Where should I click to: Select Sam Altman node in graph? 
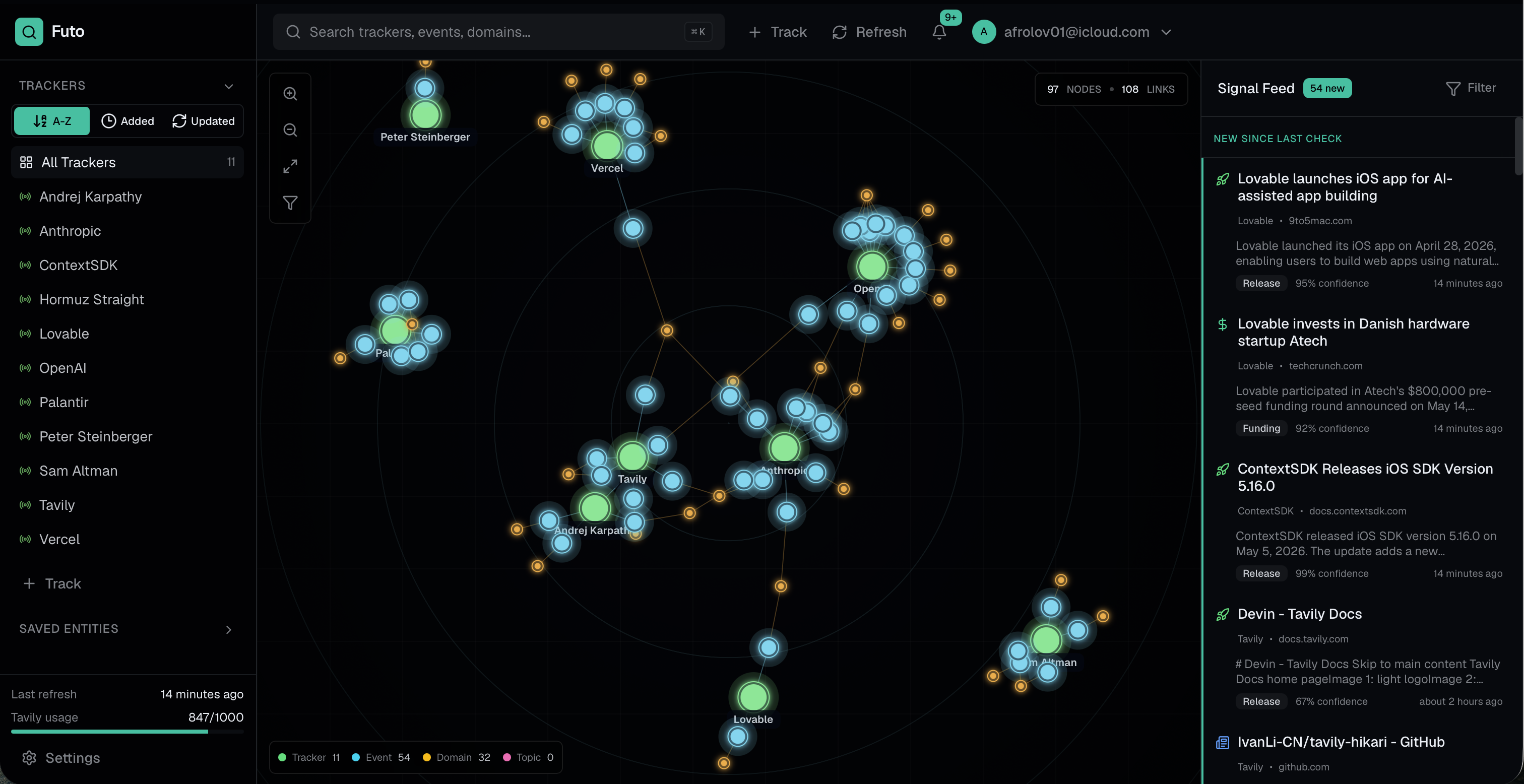pos(1046,640)
